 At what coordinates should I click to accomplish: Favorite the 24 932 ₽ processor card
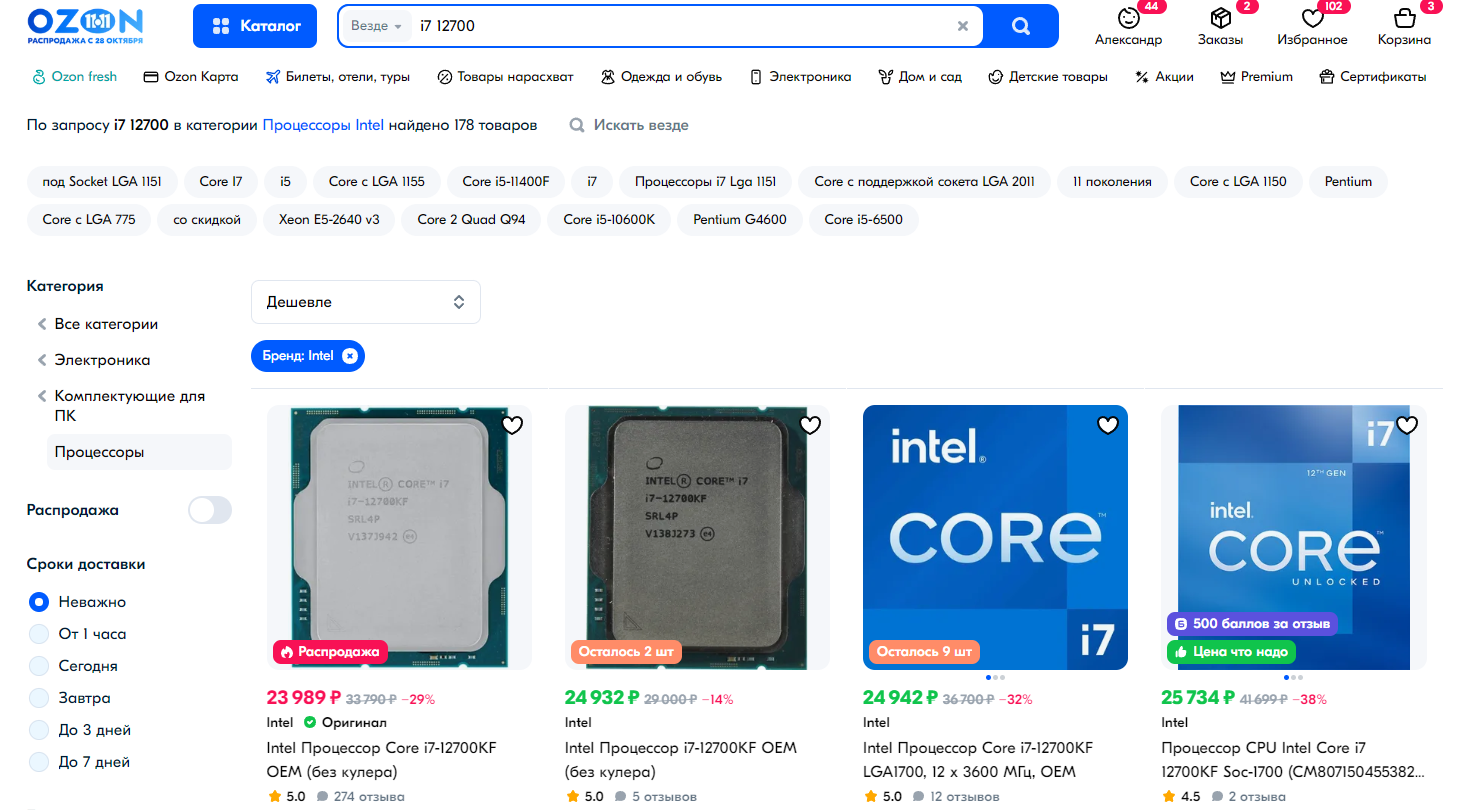(x=810, y=426)
